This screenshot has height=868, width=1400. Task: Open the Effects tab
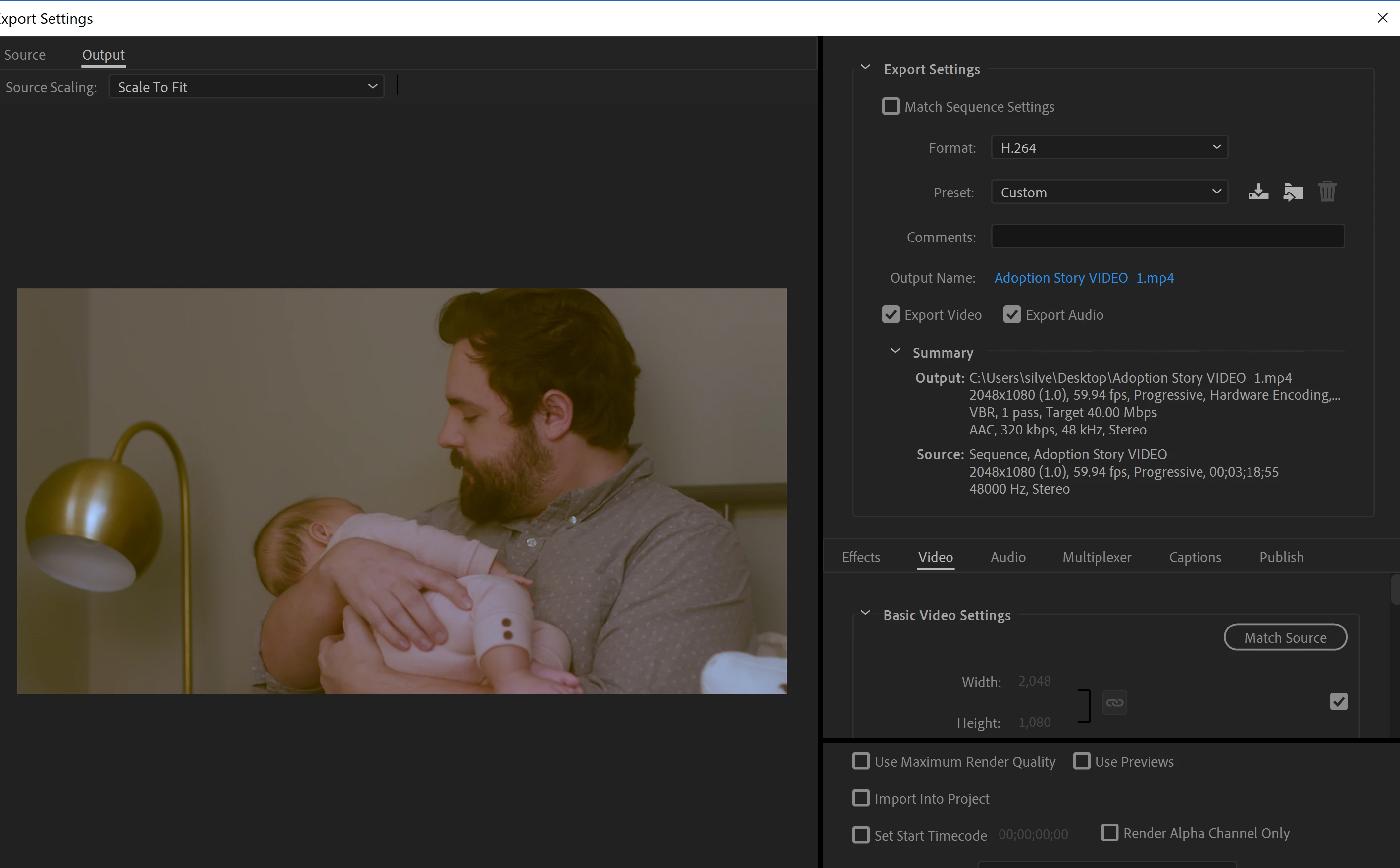tap(860, 557)
